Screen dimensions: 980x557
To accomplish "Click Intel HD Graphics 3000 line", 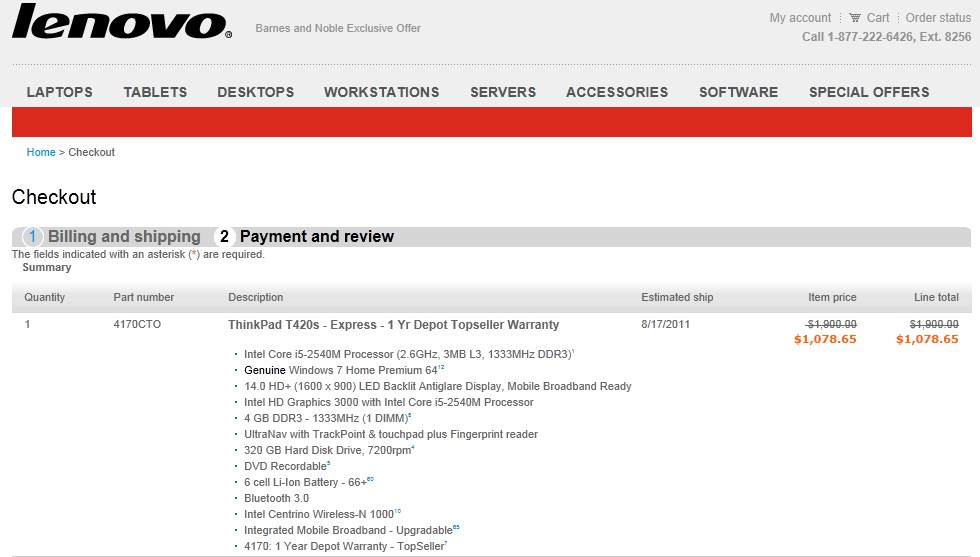I will coord(389,402).
